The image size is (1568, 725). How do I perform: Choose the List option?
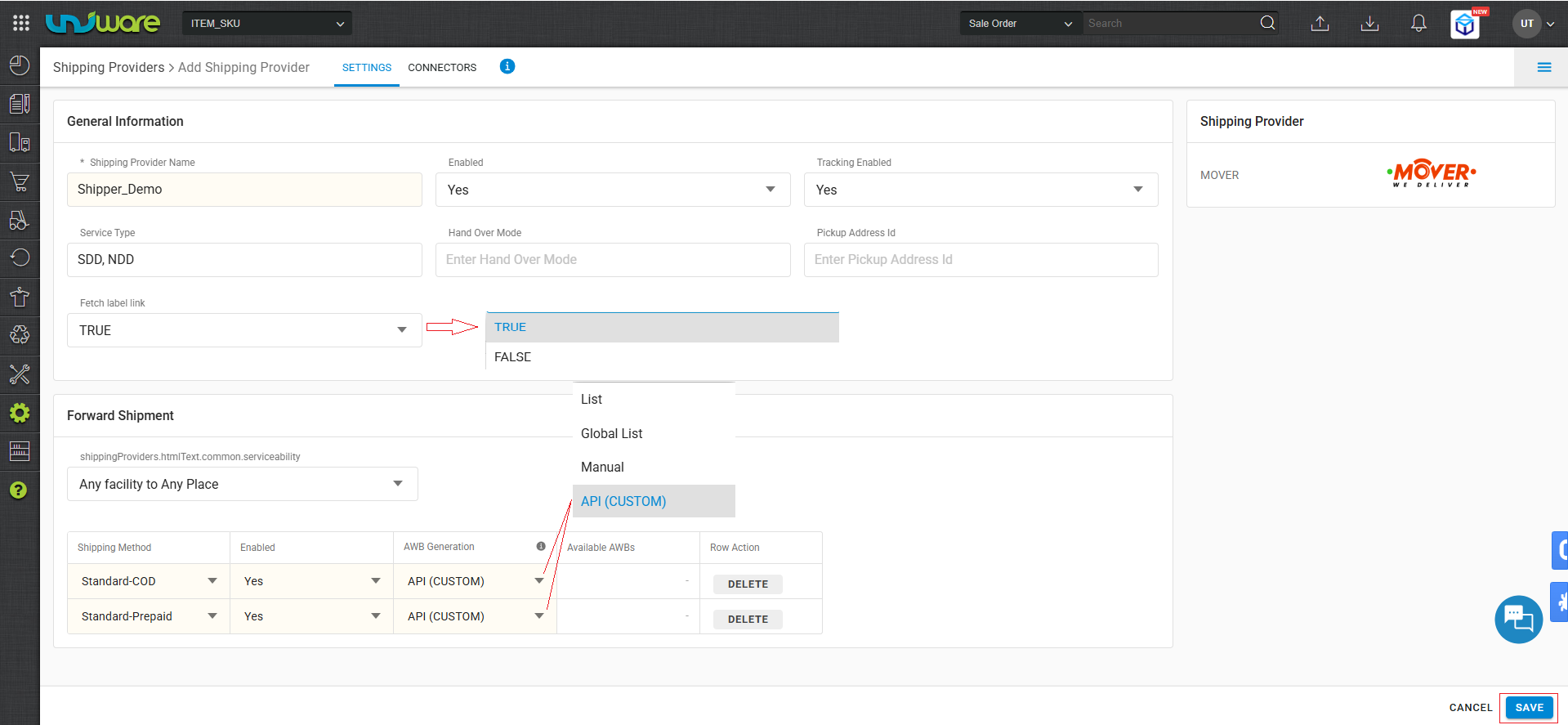tap(654, 399)
